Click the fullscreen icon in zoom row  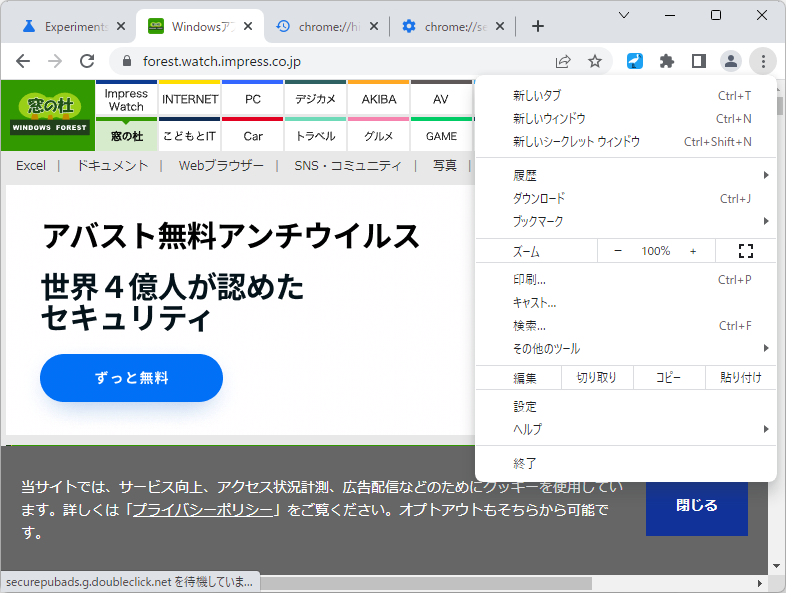coord(745,251)
